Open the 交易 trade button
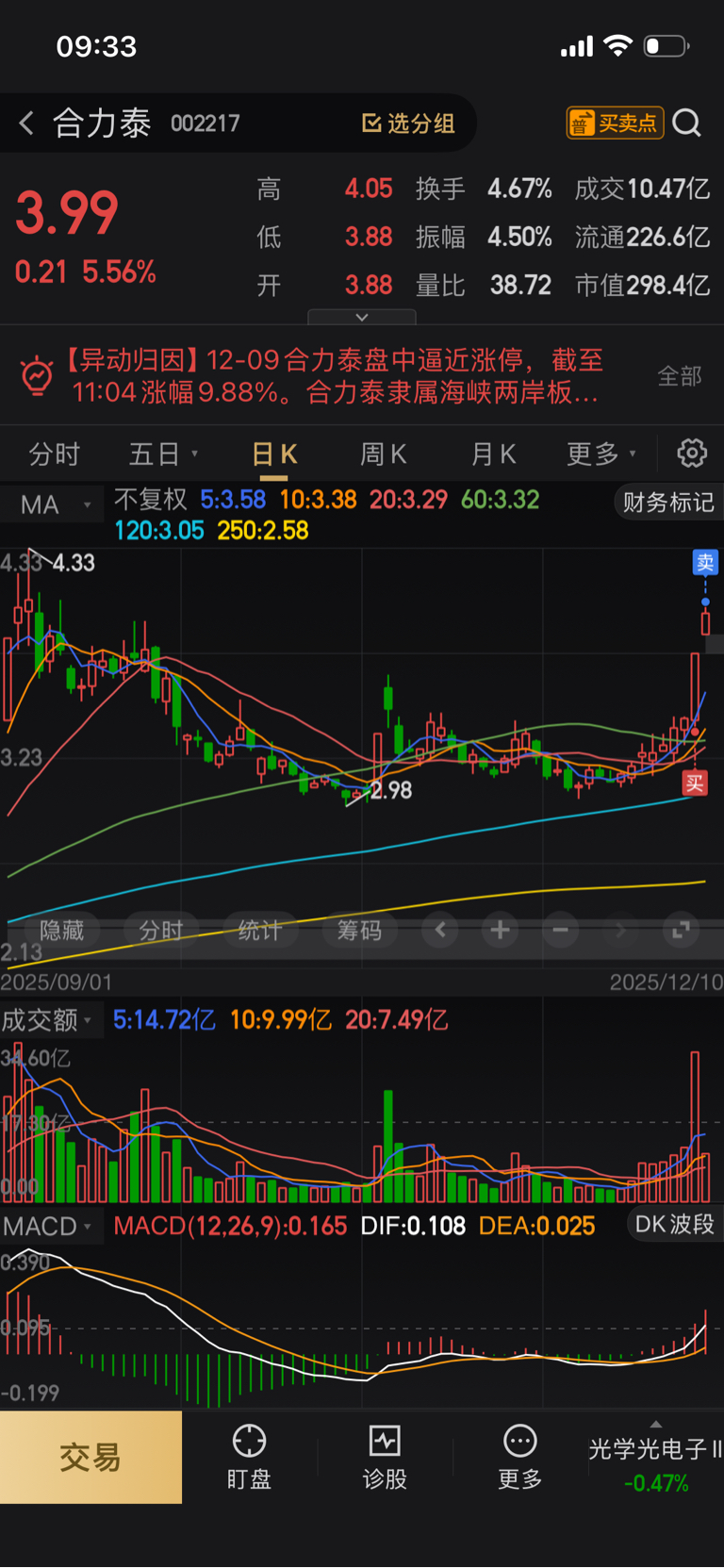This screenshot has height=1568, width=724. point(90,1457)
